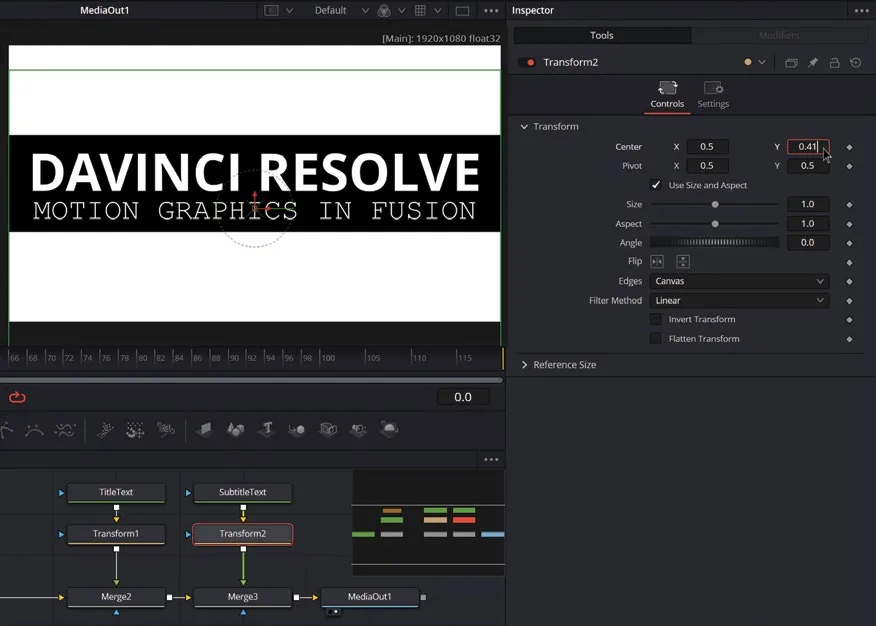Switch to the Tools tab

pyautogui.click(x=602, y=35)
